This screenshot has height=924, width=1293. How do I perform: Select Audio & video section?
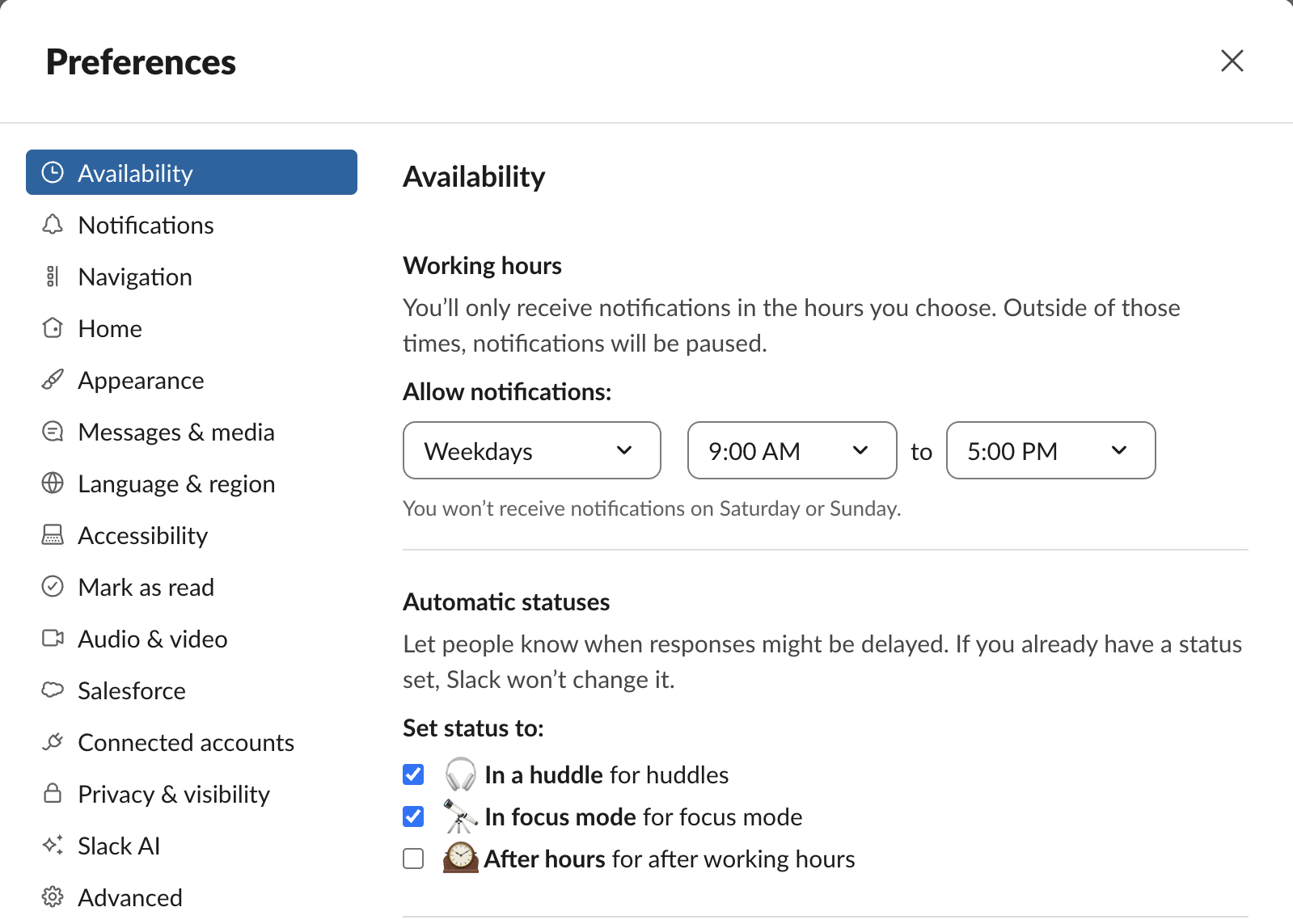pyautogui.click(x=192, y=638)
